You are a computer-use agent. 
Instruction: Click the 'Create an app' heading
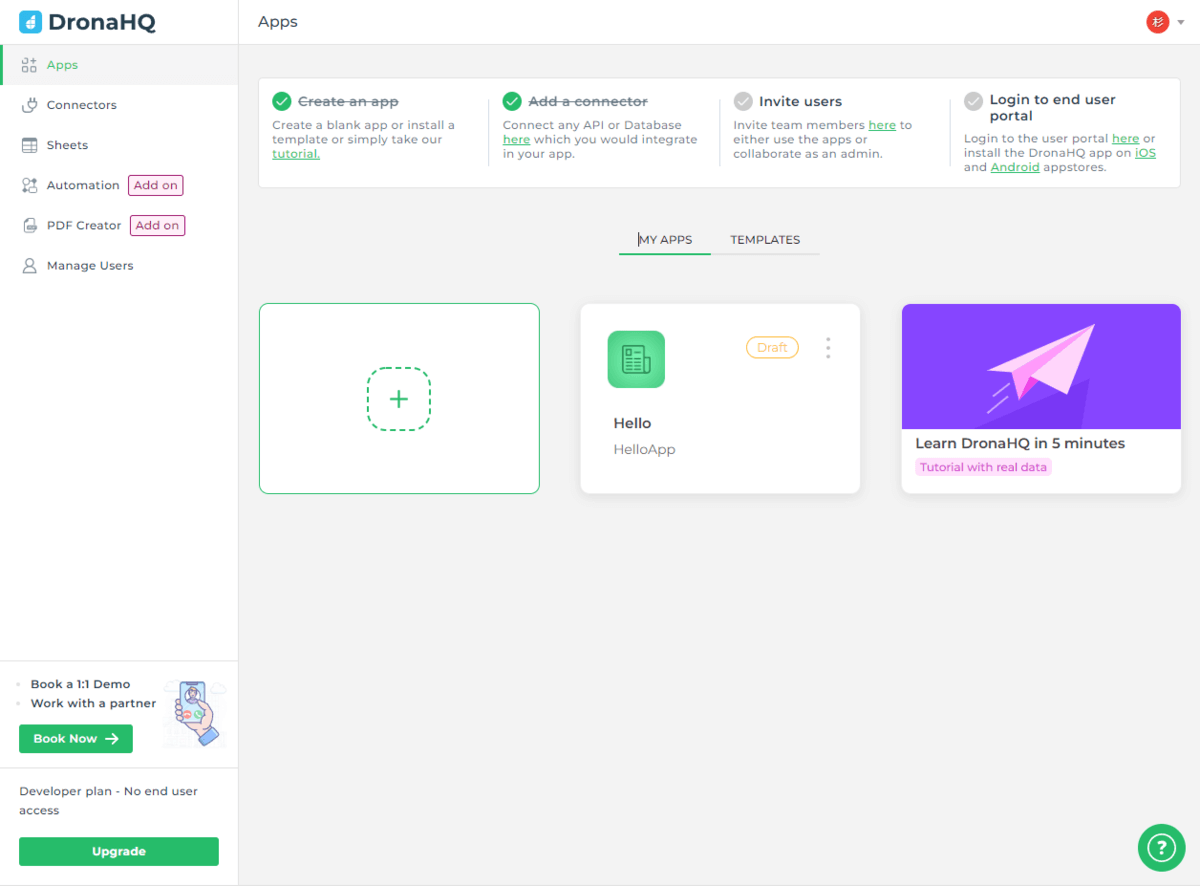click(348, 102)
